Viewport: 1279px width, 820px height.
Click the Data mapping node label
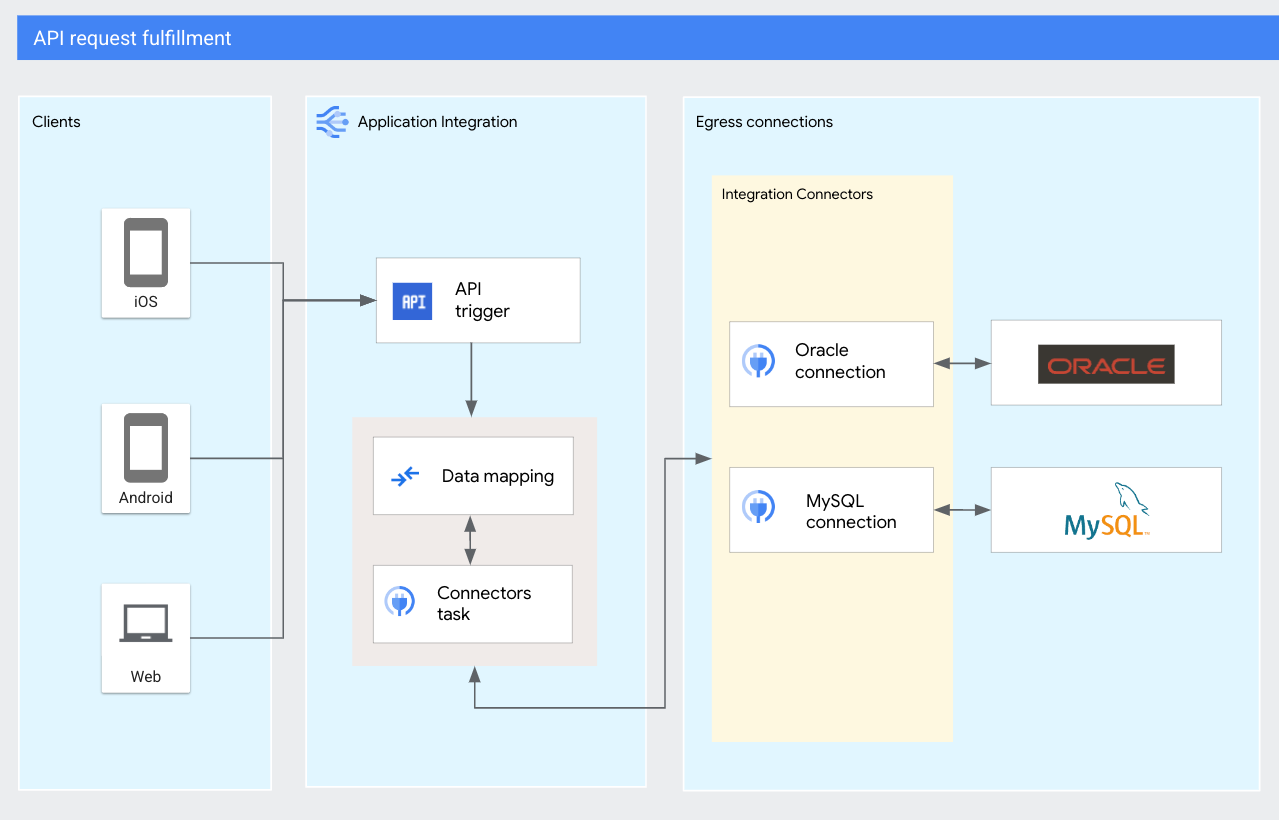499,476
